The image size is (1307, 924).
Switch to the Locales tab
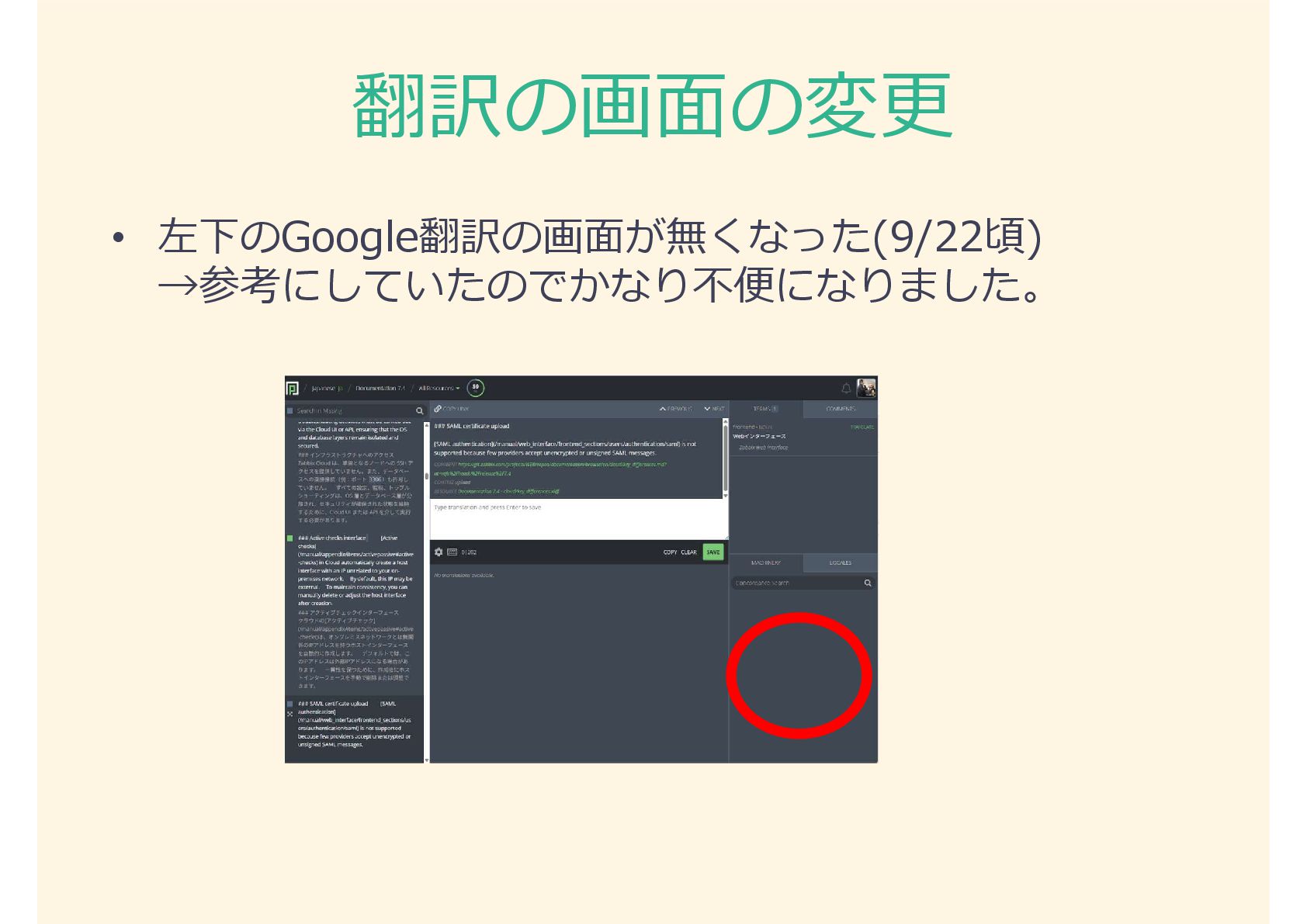coord(841,562)
